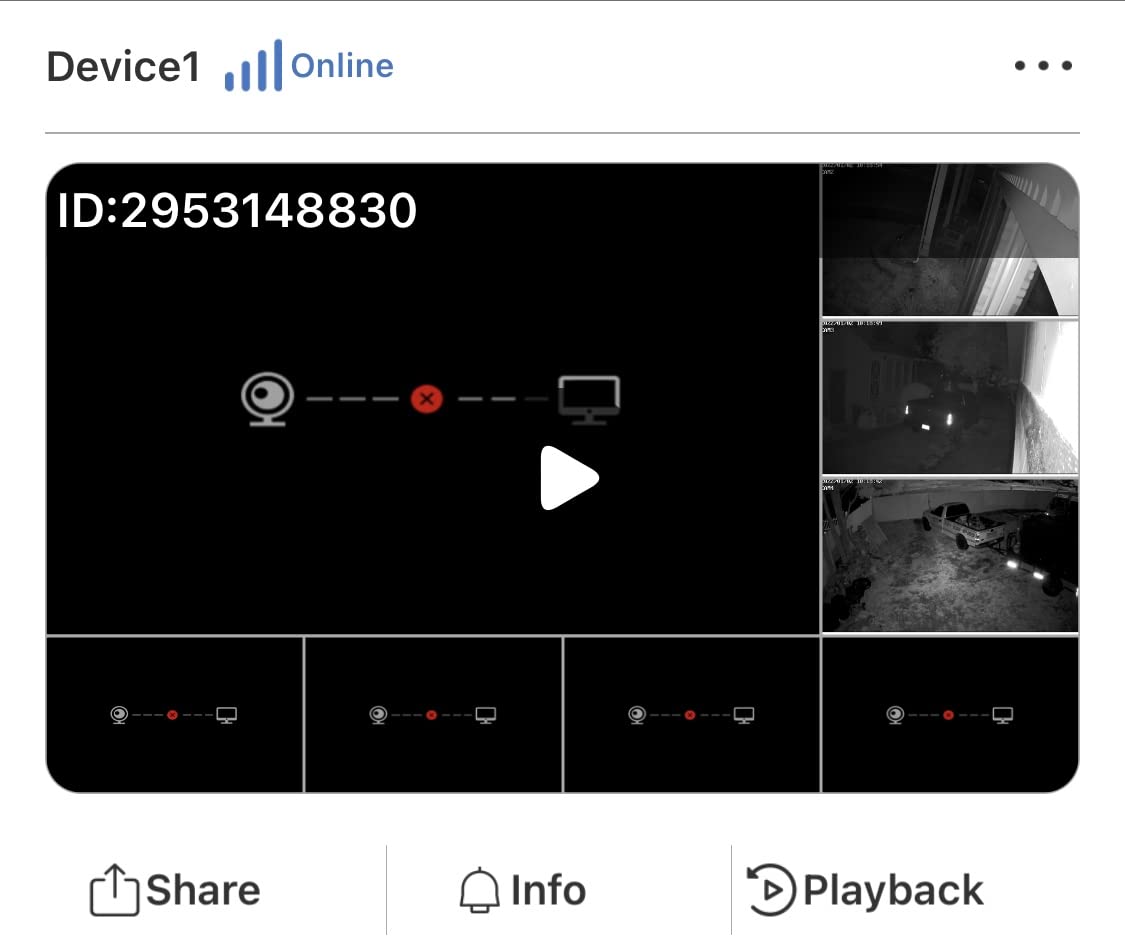Screen dimensions: 1125x945
Task: Select the third disconnected channel in bottom row
Action: click(692, 715)
